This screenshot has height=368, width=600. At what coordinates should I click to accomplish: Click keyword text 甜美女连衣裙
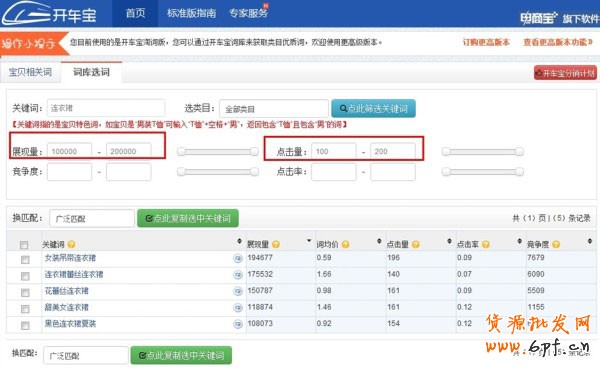click(x=67, y=308)
